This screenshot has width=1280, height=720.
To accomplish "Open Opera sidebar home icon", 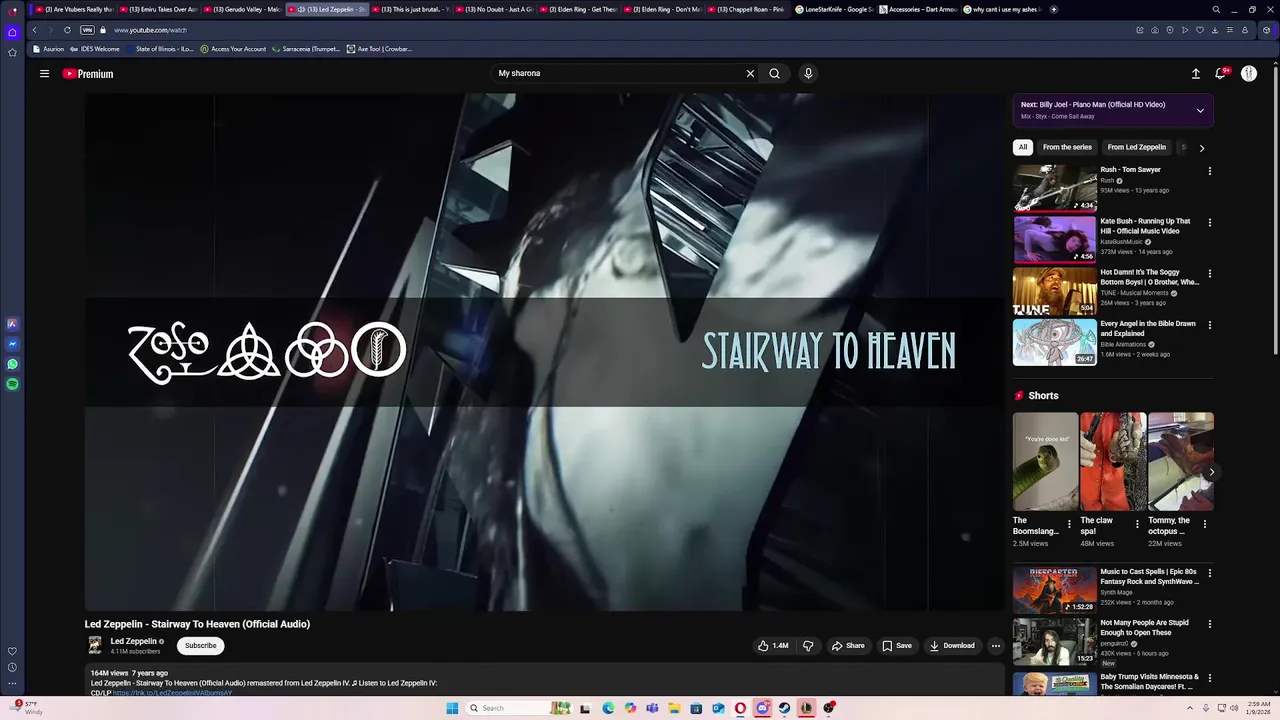I will pyautogui.click(x=12, y=32).
